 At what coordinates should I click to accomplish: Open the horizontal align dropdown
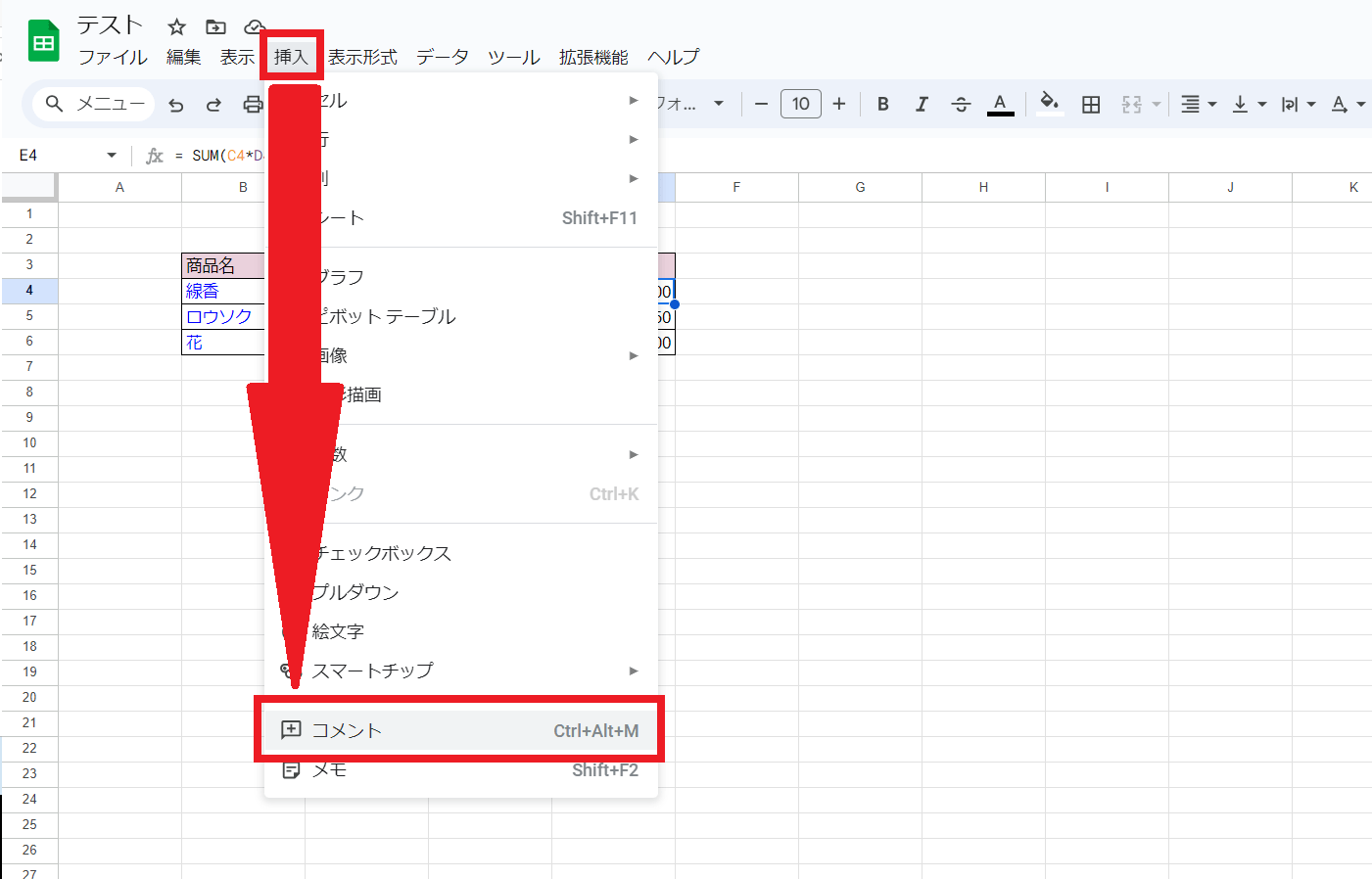click(x=1198, y=105)
